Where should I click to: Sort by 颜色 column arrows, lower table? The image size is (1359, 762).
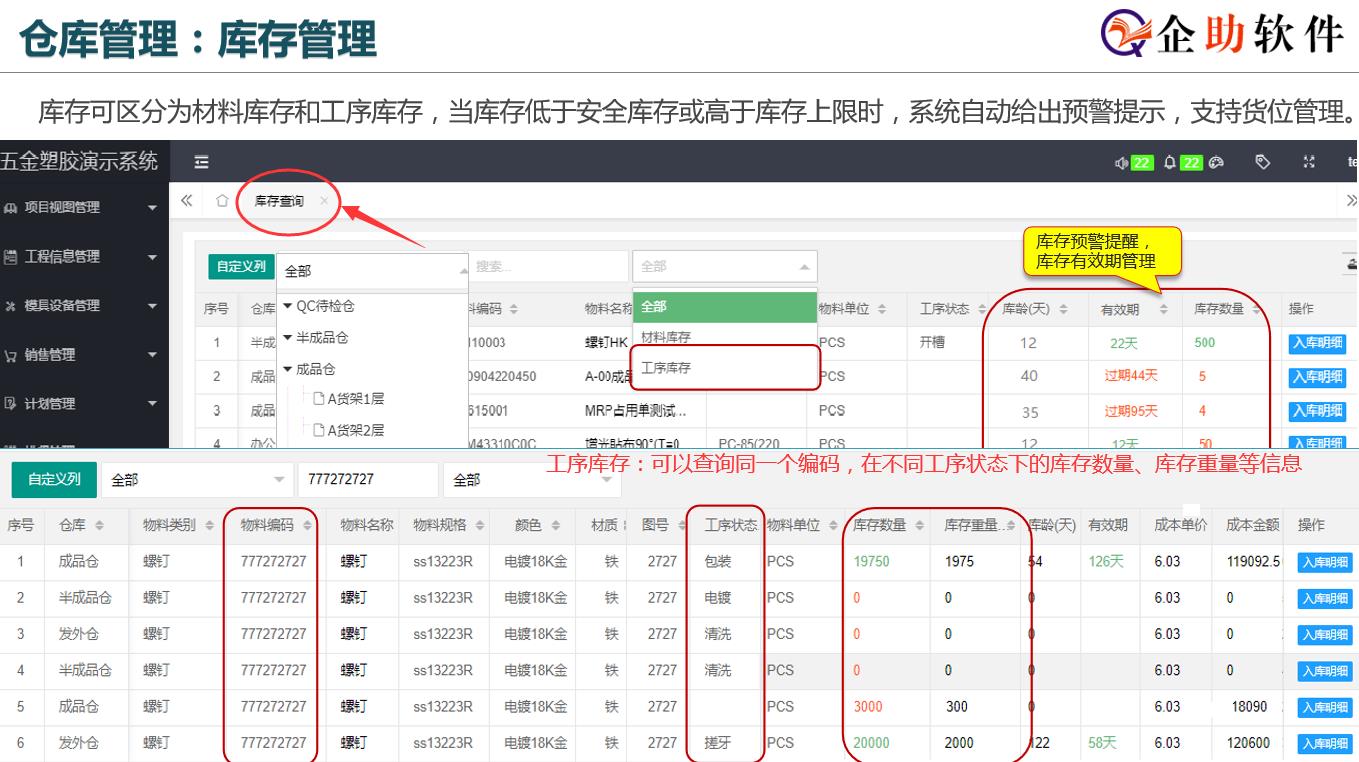pos(555,526)
